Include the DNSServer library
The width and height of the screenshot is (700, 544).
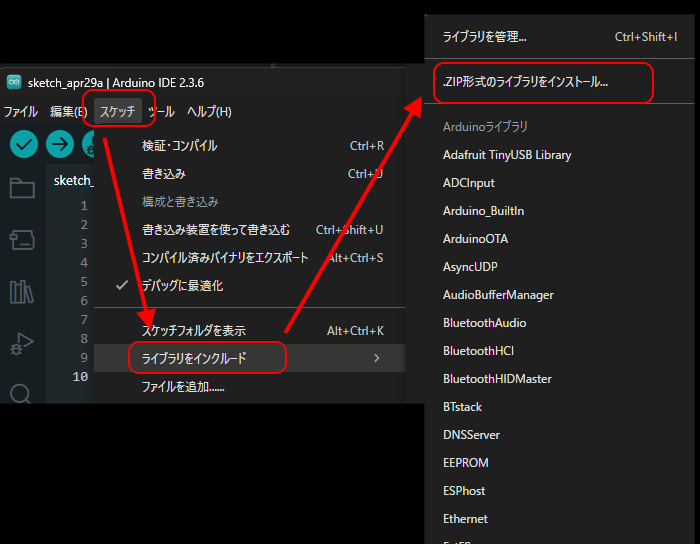[x=560, y=435]
